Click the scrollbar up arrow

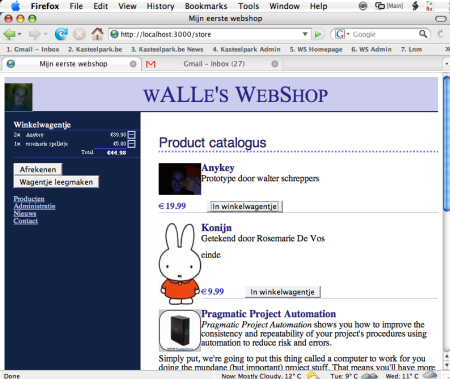pyautogui.click(x=447, y=356)
